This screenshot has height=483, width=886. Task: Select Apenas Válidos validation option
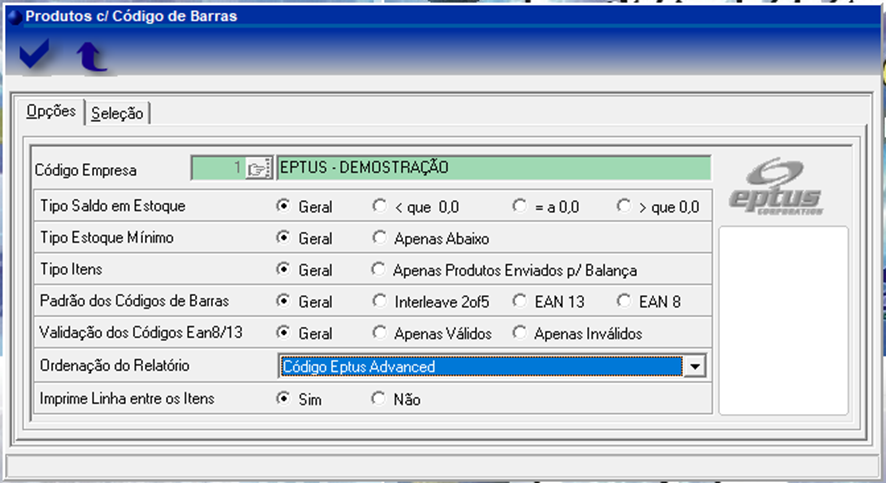379,334
